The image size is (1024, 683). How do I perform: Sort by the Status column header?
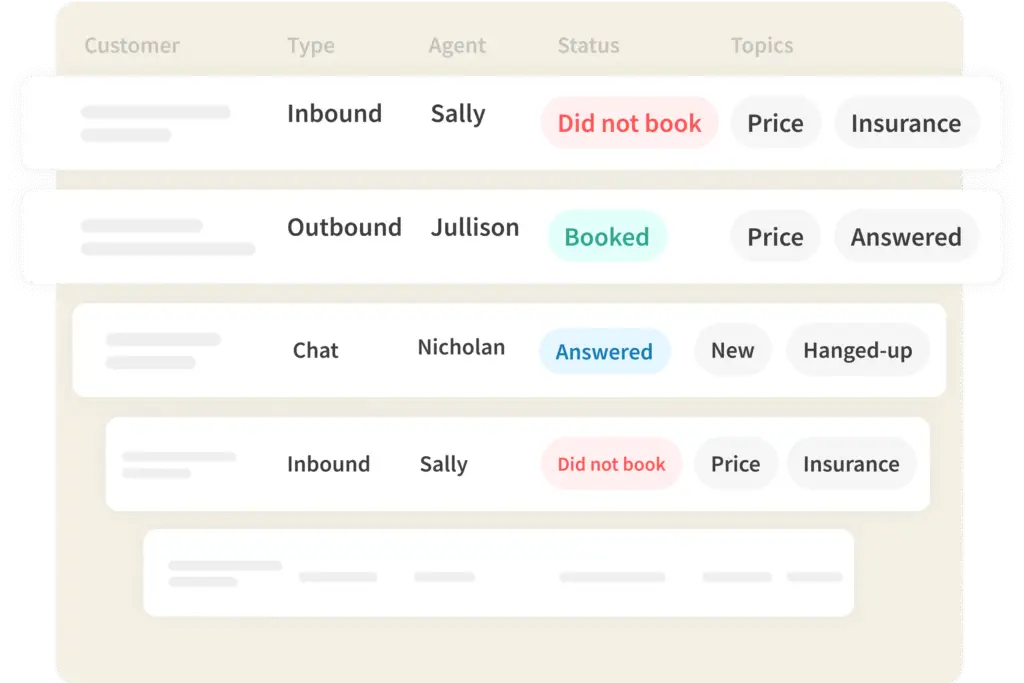tap(588, 46)
